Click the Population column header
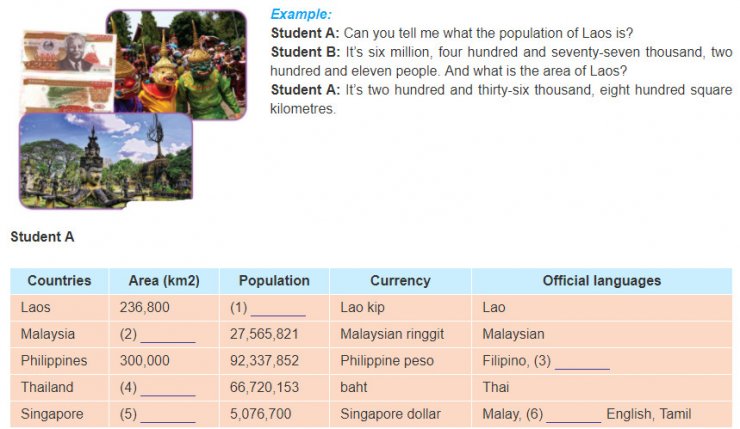This screenshot has width=740, height=429. 274,281
